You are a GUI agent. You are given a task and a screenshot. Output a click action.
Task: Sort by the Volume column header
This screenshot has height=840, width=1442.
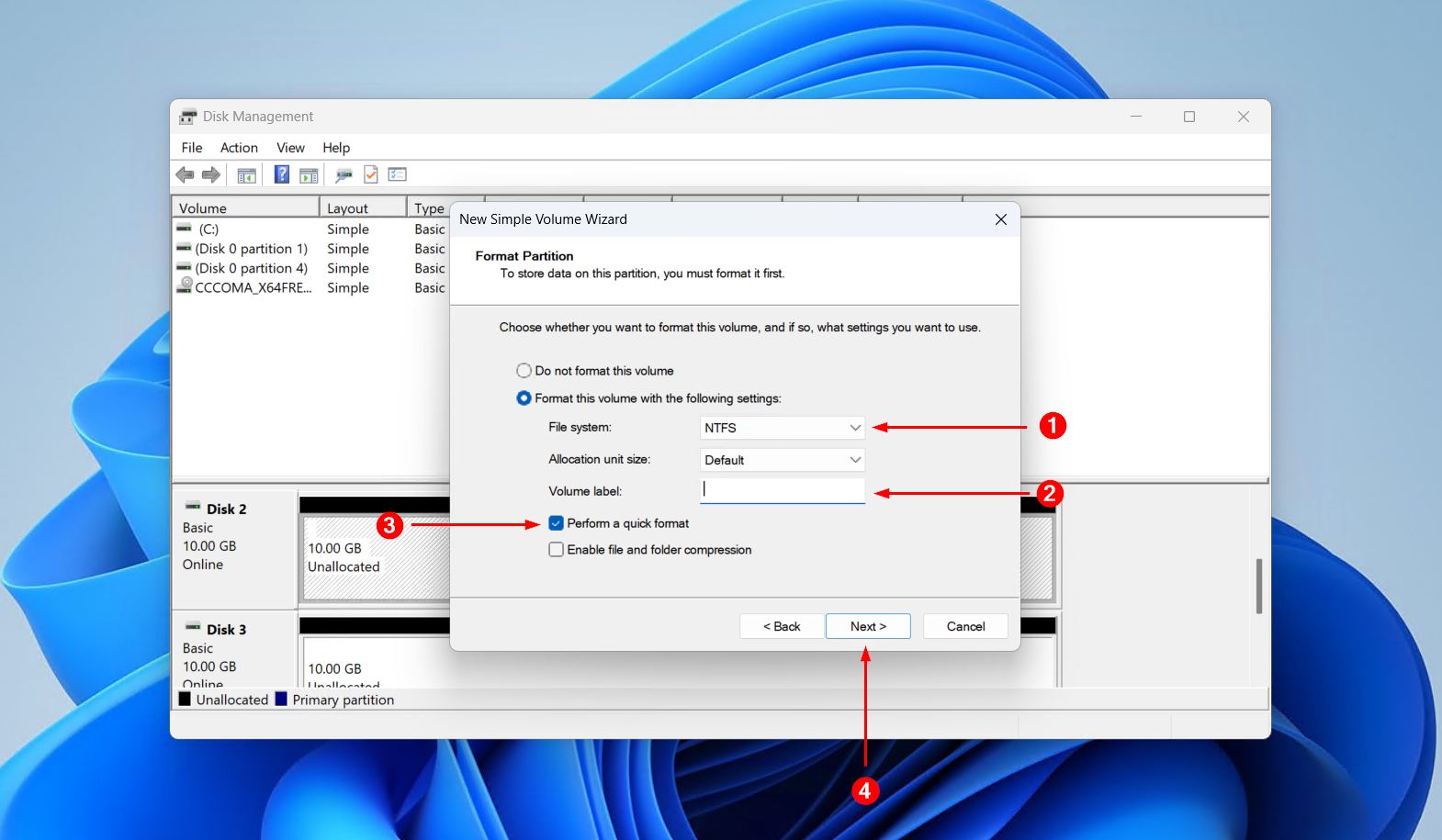pos(245,208)
